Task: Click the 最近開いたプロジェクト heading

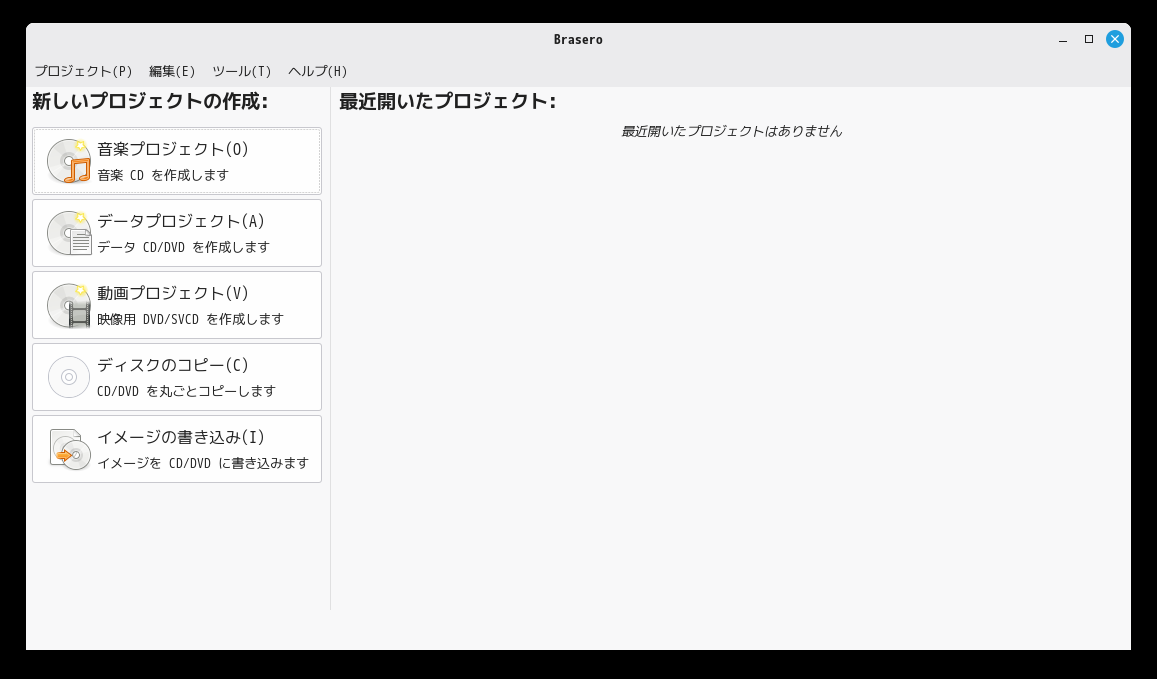Action: [447, 101]
